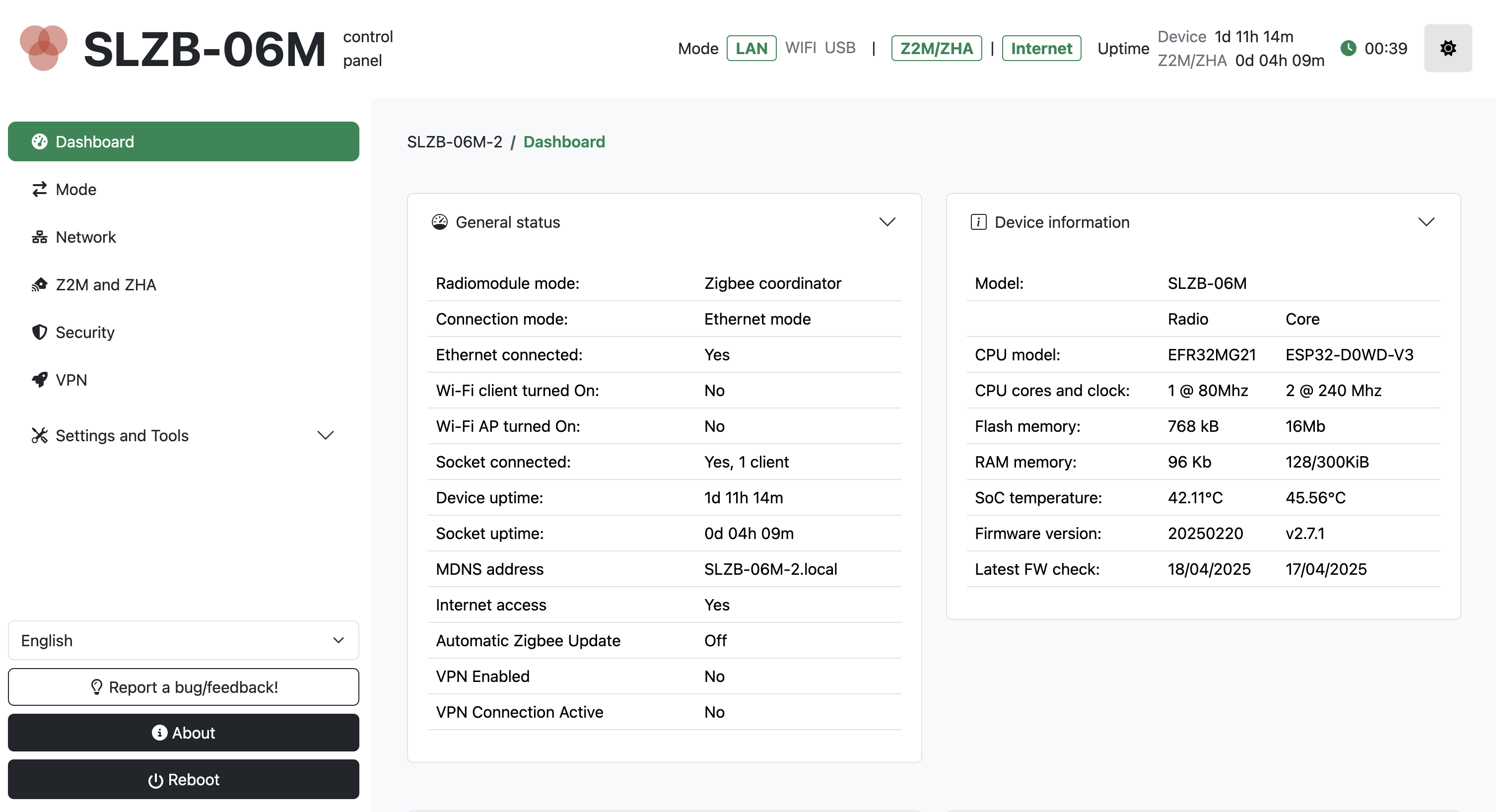Open the Security page

coord(184,332)
